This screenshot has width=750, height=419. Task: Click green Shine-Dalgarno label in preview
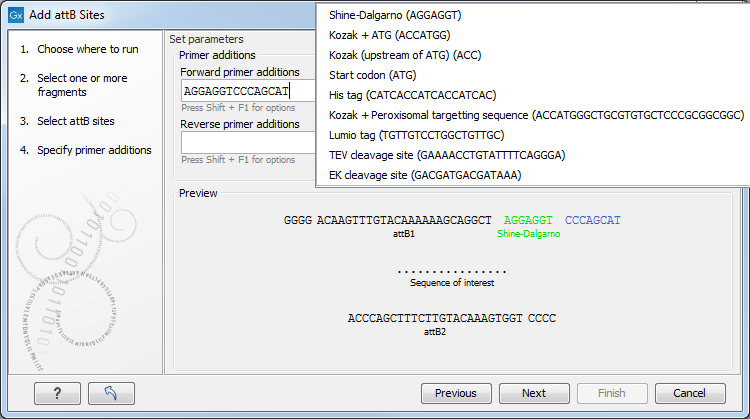click(x=527, y=233)
